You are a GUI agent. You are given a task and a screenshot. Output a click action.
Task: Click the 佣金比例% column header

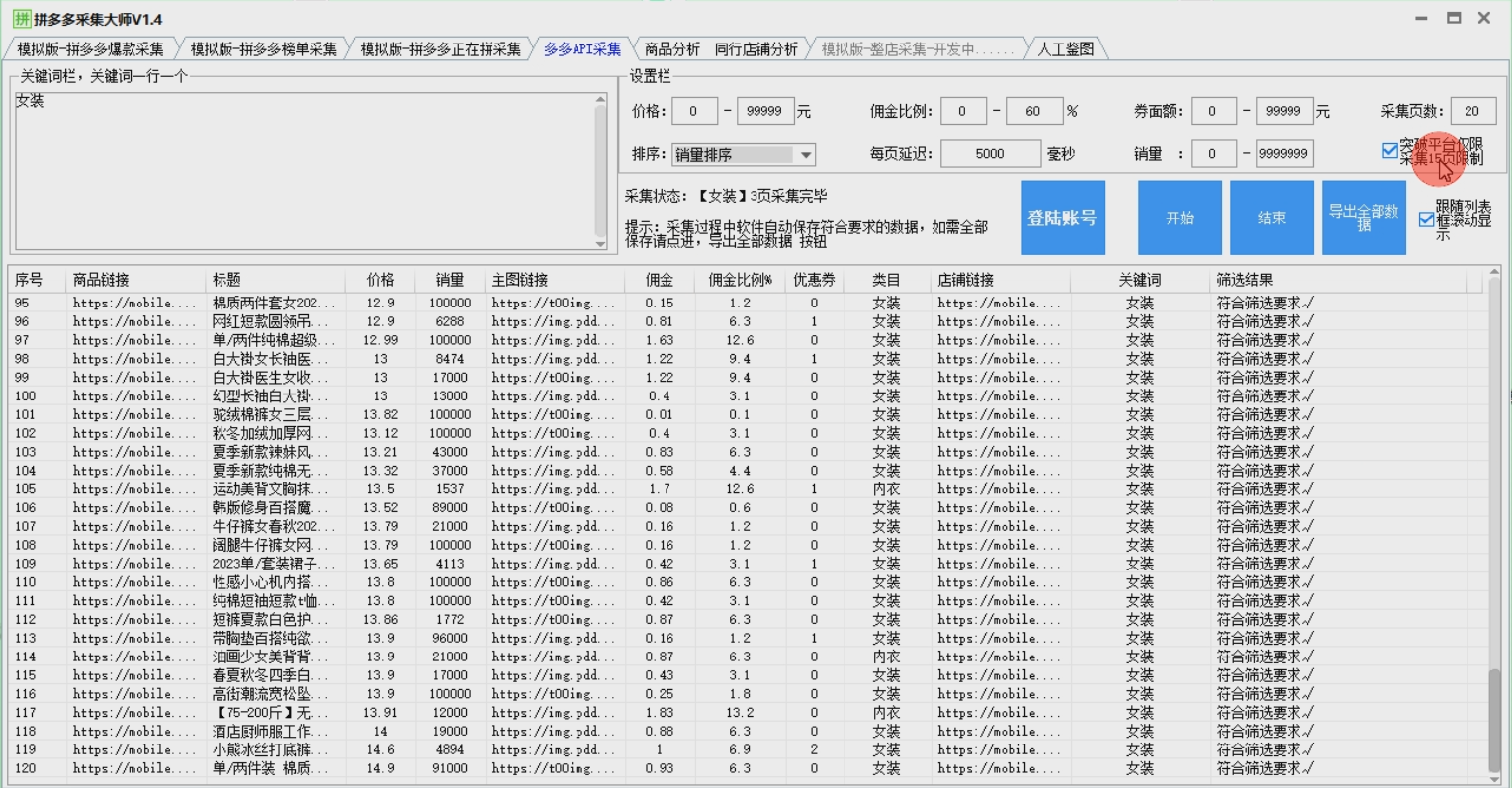740,280
